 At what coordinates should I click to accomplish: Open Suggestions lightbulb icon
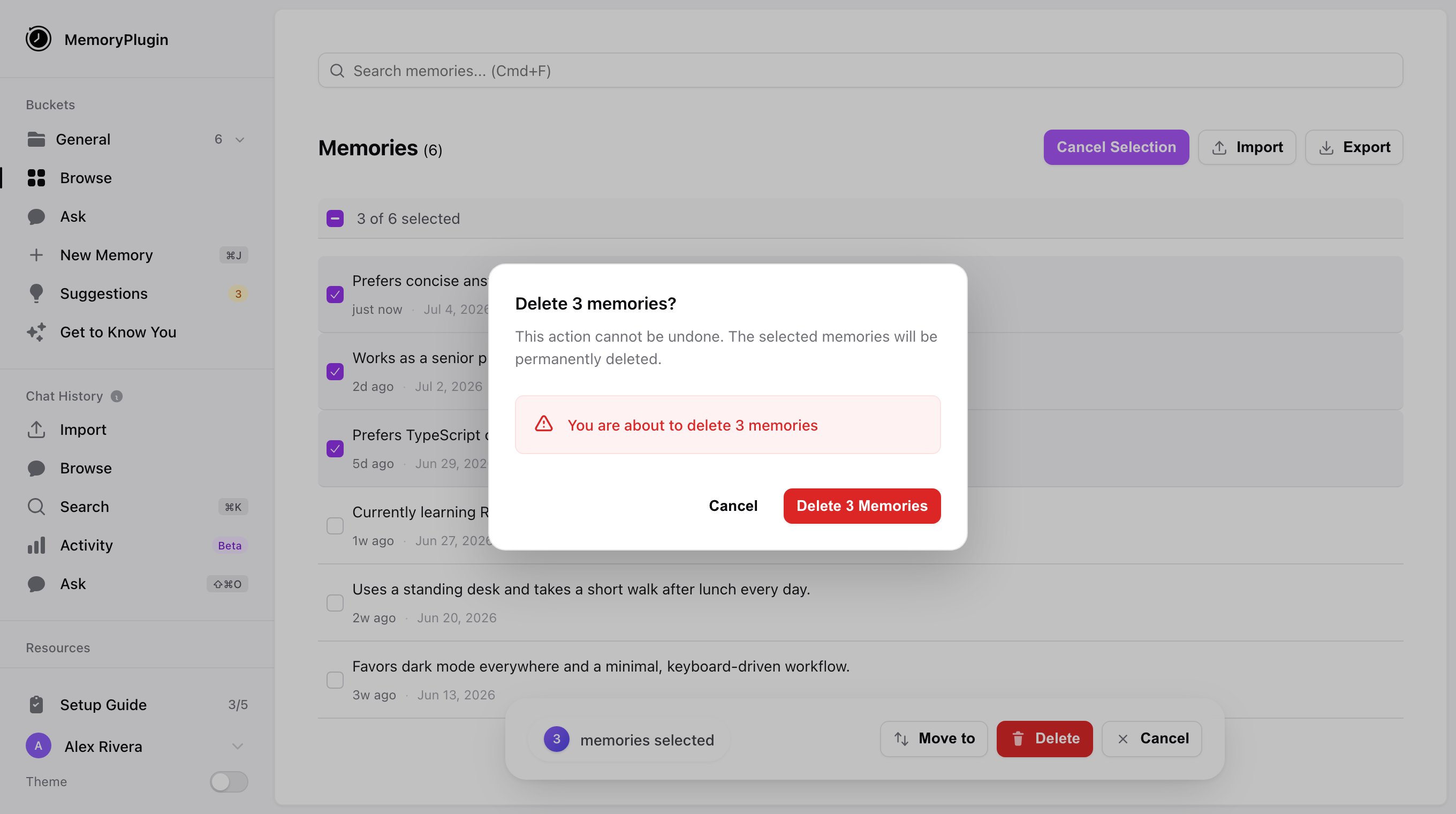[x=36, y=293]
